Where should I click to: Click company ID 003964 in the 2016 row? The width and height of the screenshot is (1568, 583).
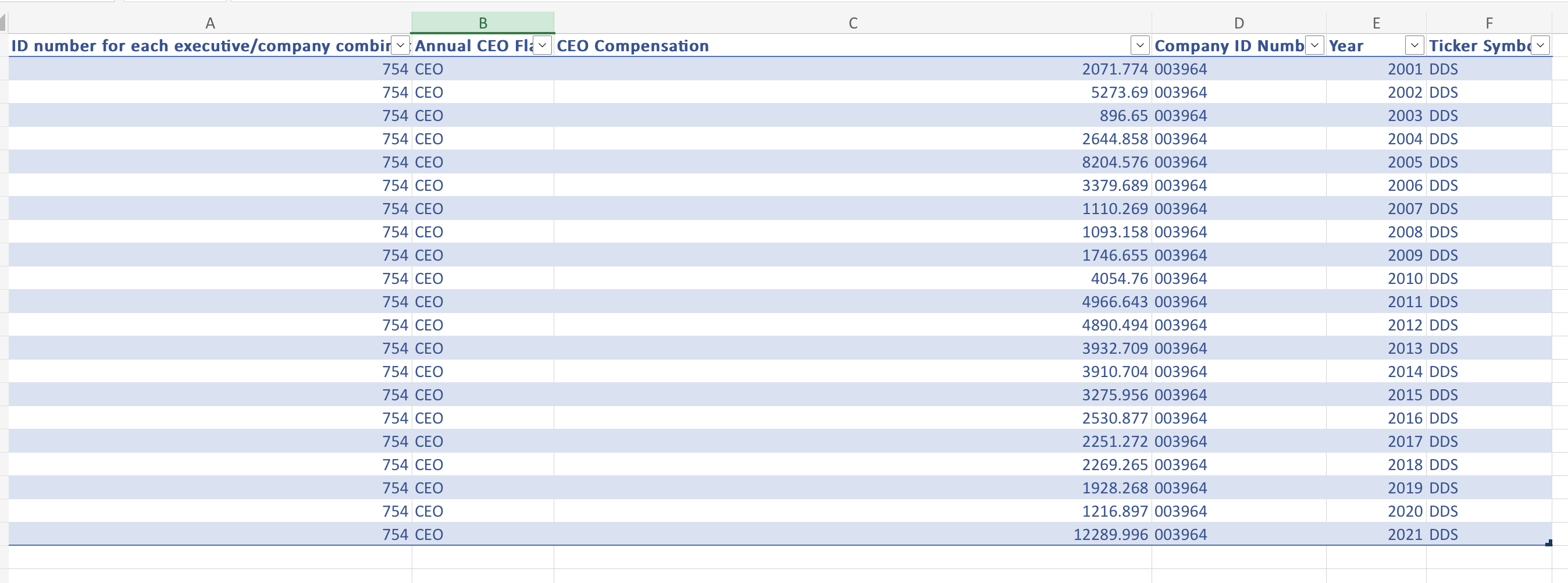point(1180,418)
